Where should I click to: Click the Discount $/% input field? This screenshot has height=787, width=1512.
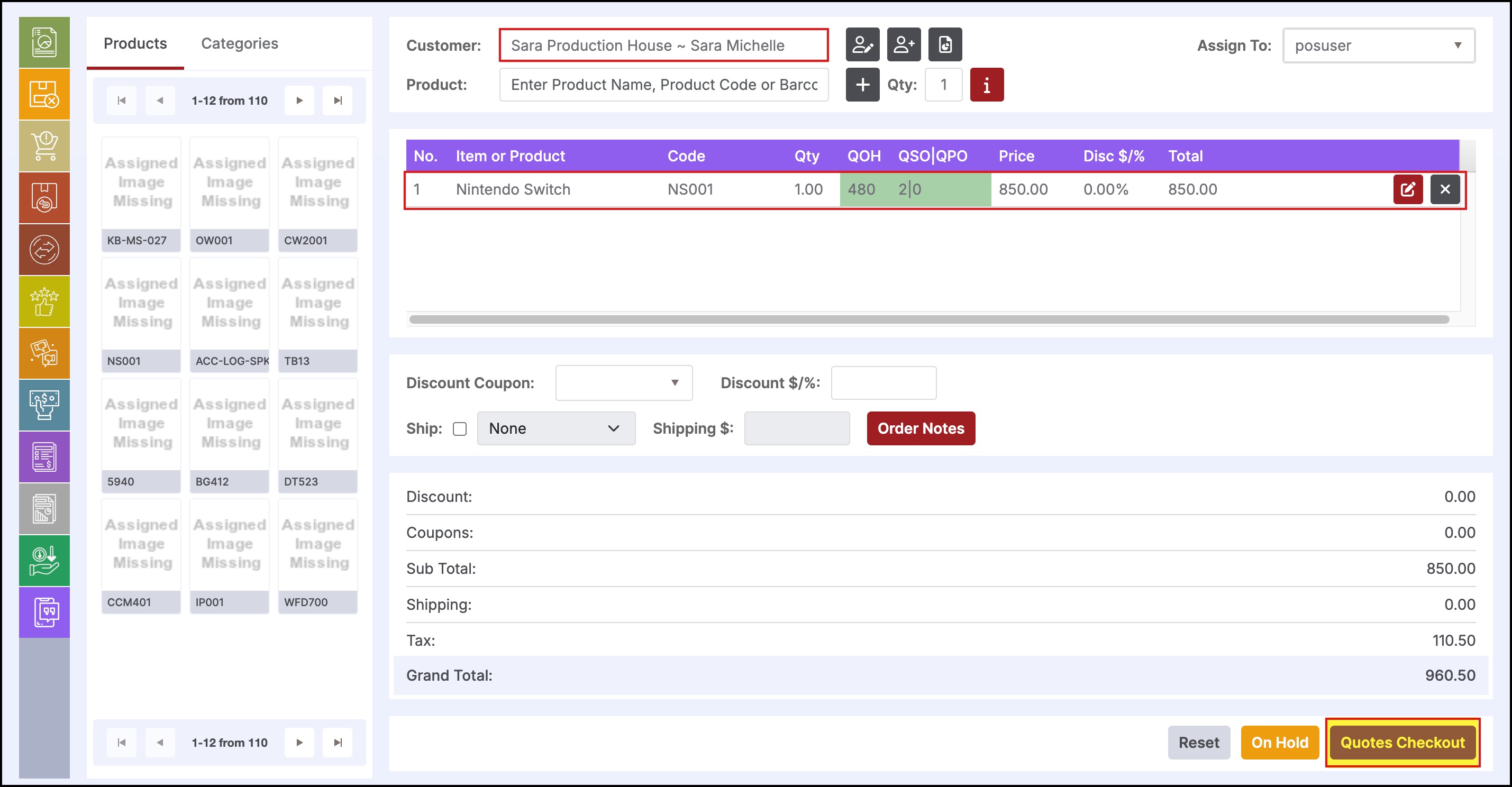[x=883, y=382]
